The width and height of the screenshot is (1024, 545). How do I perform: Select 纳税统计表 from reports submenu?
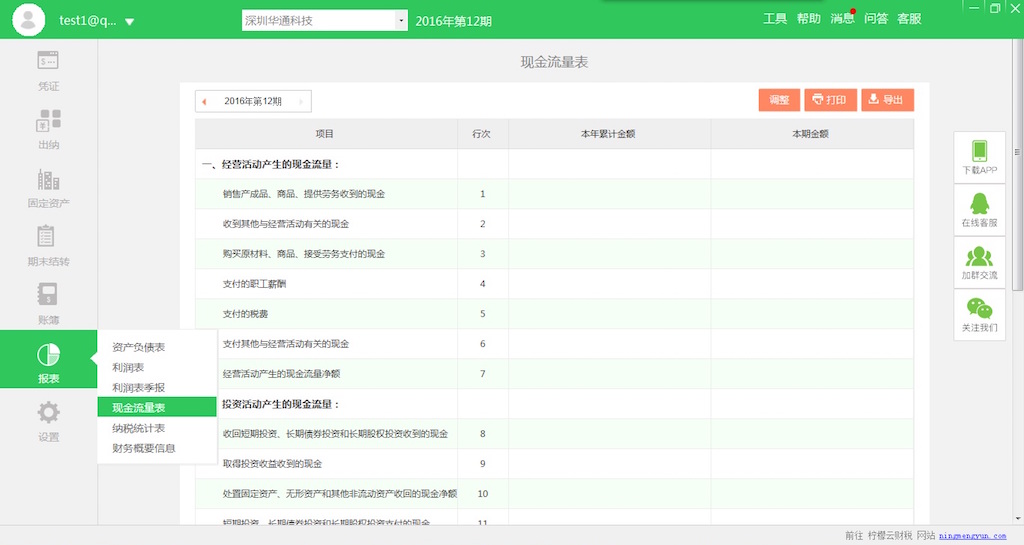pyautogui.click(x=139, y=428)
